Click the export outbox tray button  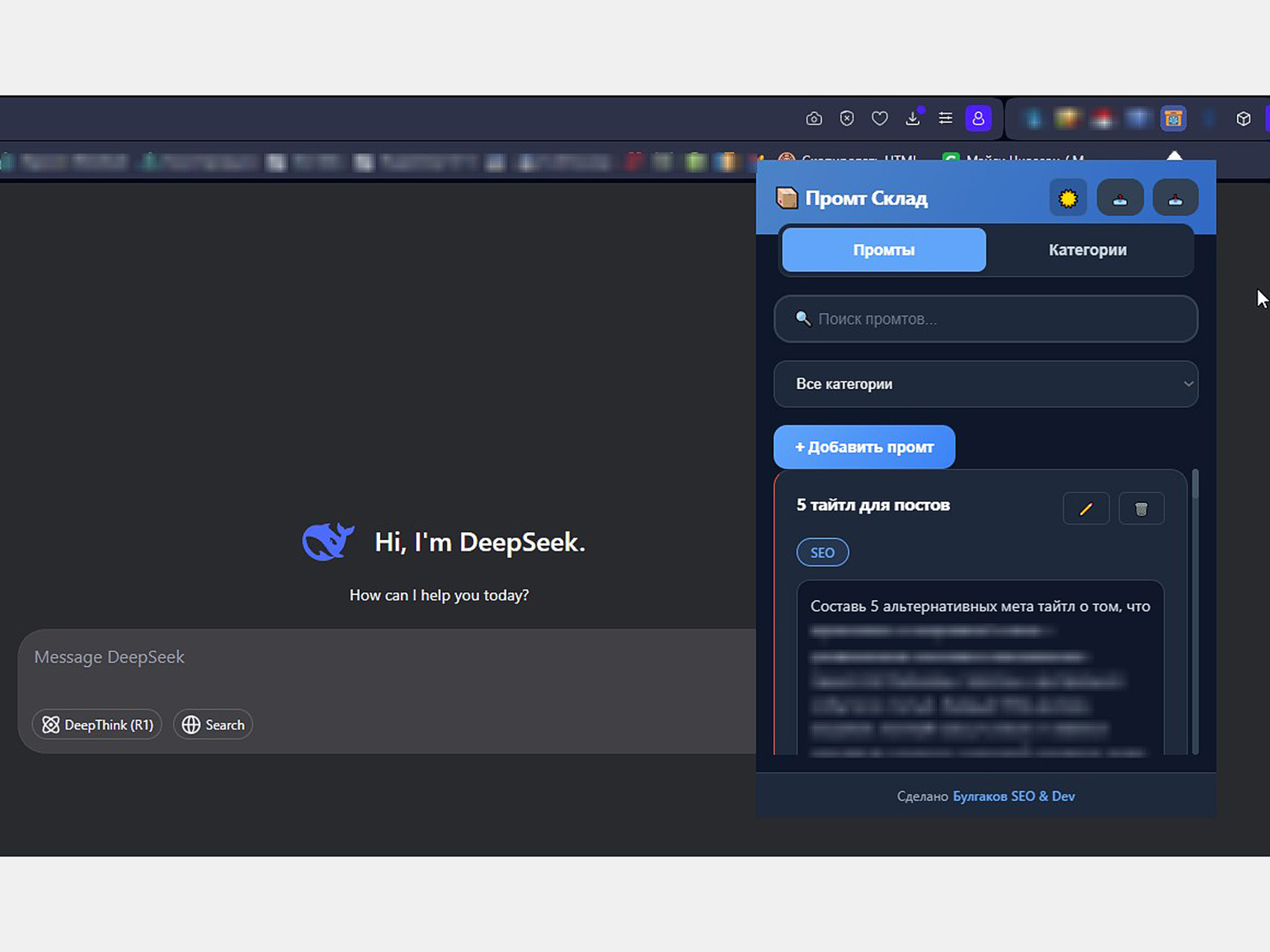pos(1120,198)
